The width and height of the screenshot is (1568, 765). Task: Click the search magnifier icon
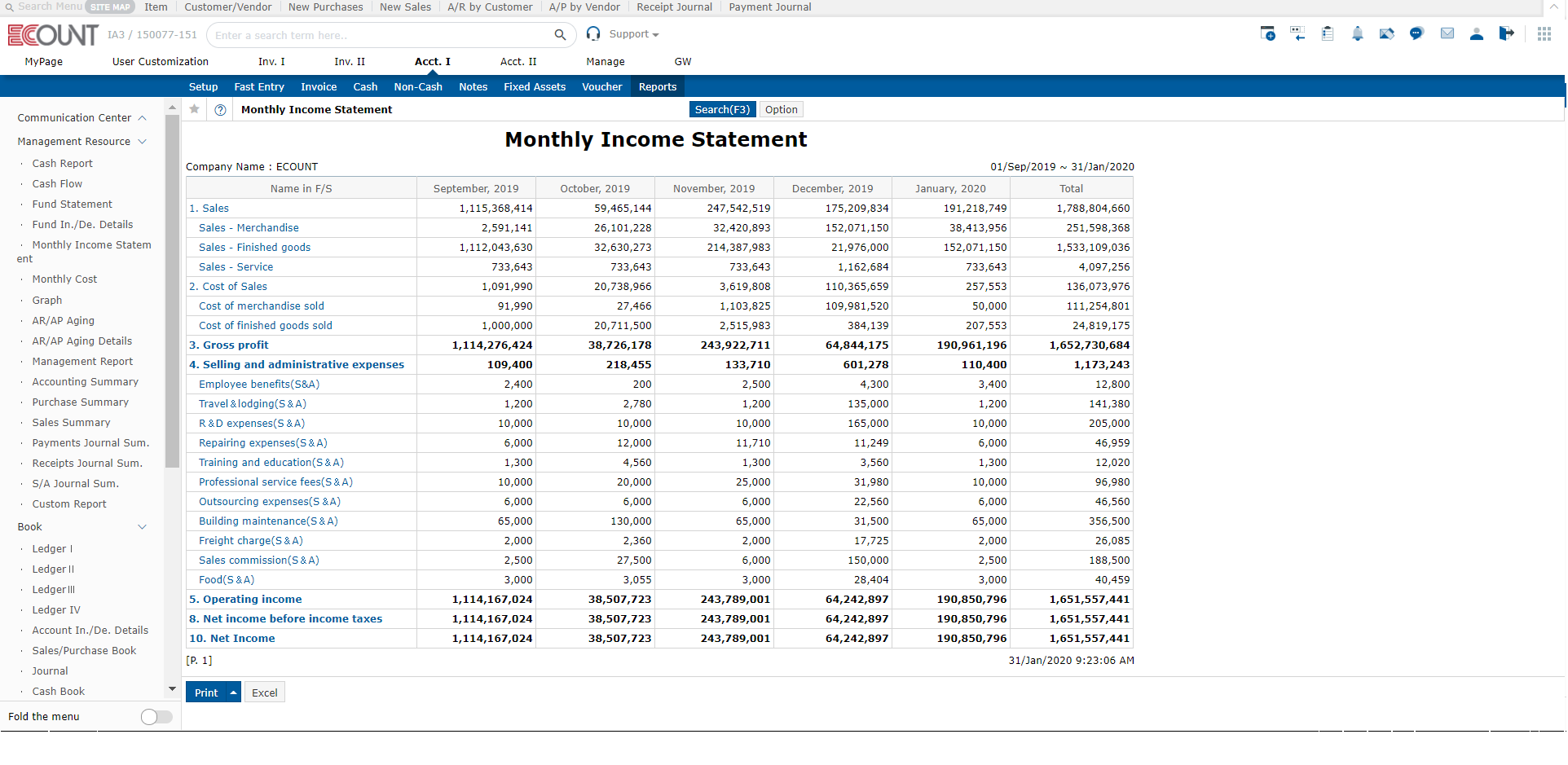click(560, 35)
